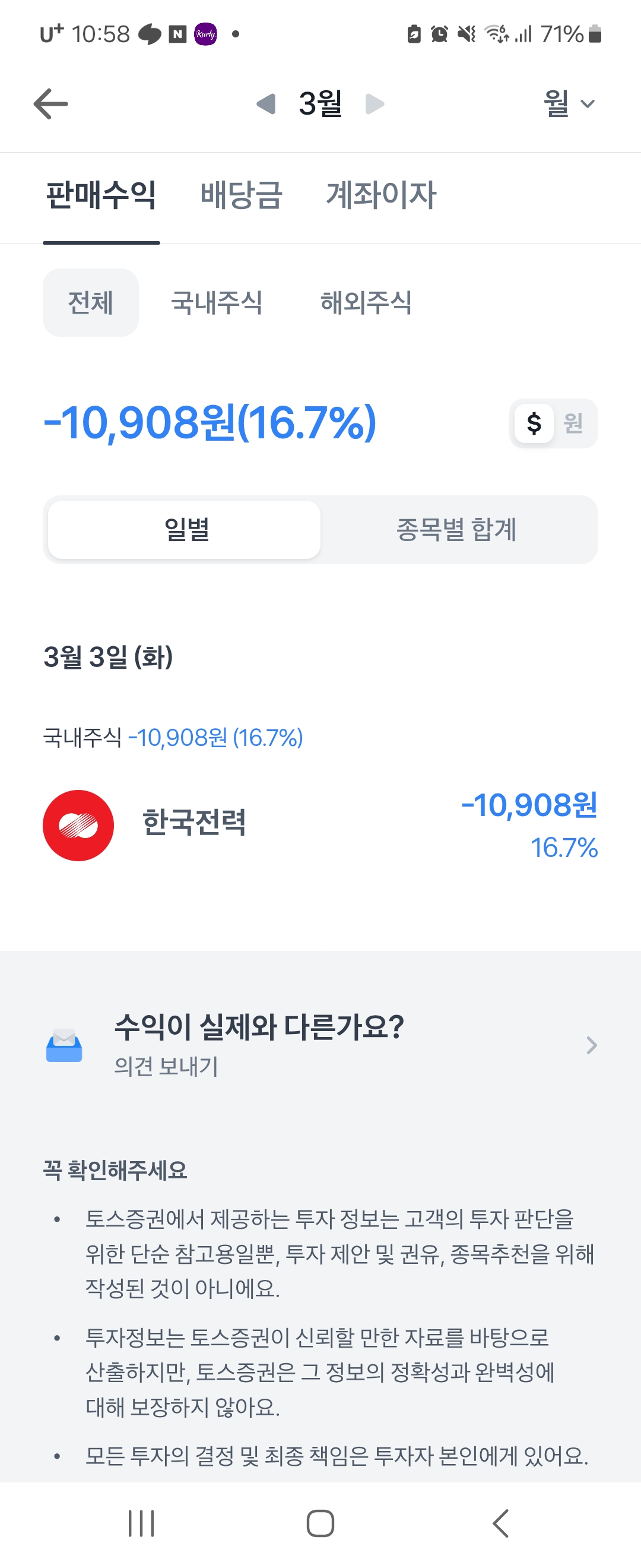Toggle currency to dollar ($)
The width and height of the screenshot is (641, 1568).
[534, 423]
